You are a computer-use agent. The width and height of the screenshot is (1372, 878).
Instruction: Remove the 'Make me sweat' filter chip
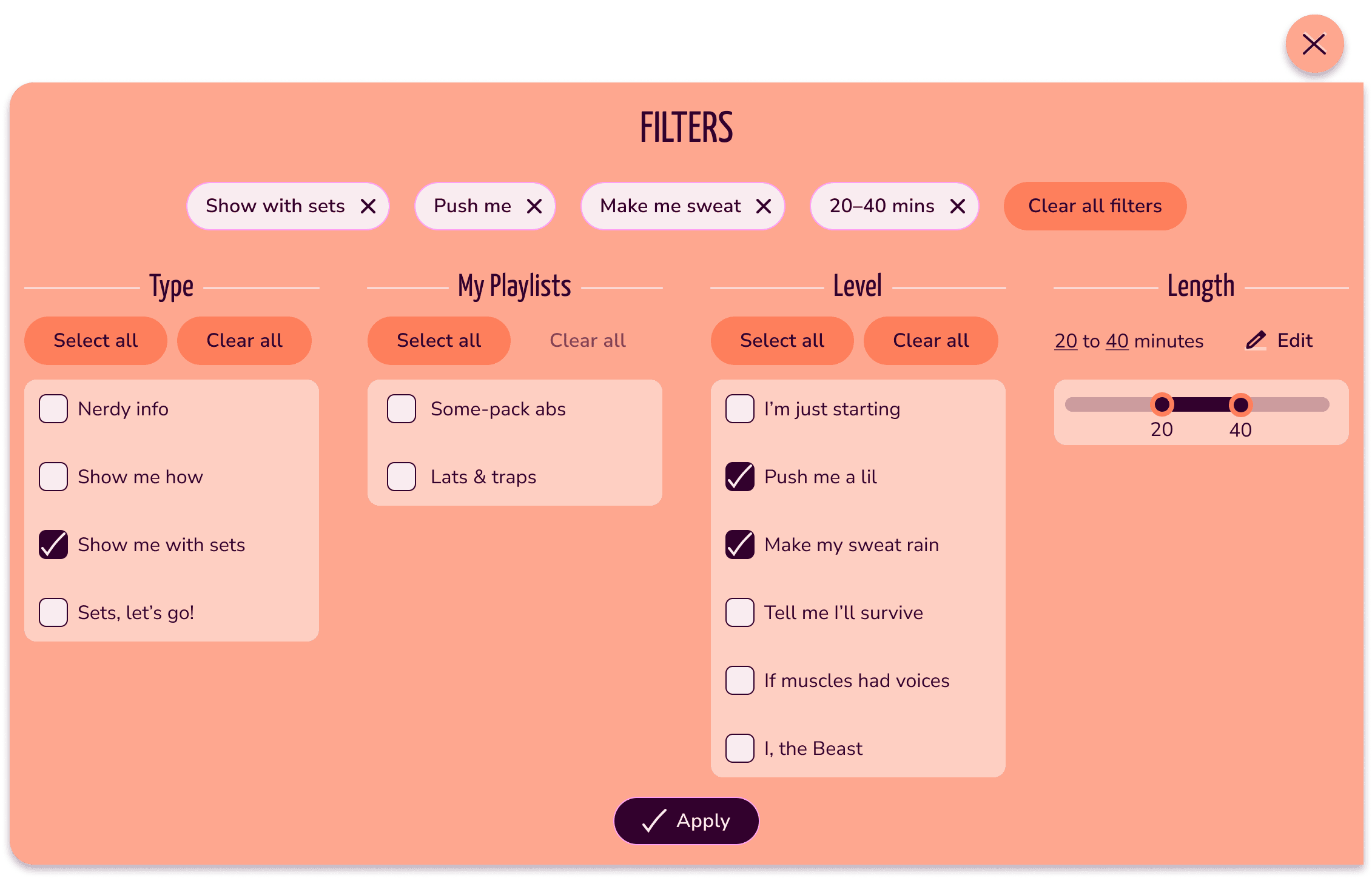pos(763,207)
